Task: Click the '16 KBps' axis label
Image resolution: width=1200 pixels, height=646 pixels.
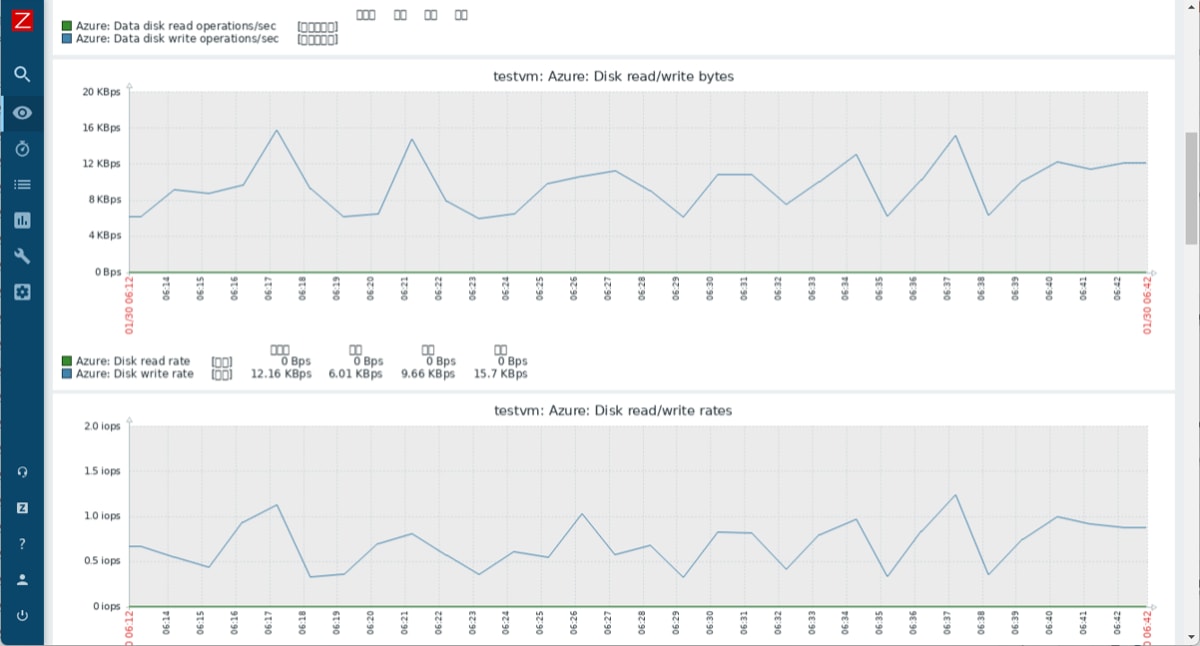Action: 101,128
